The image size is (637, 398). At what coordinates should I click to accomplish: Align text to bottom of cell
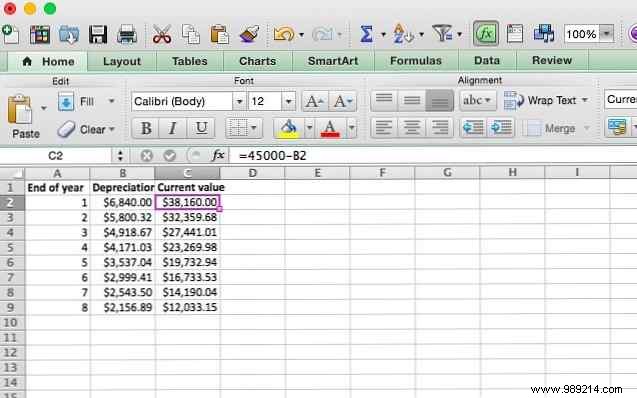point(439,100)
